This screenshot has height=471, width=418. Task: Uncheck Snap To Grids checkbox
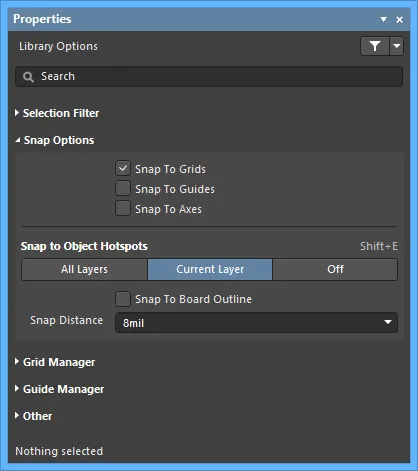coord(123,169)
